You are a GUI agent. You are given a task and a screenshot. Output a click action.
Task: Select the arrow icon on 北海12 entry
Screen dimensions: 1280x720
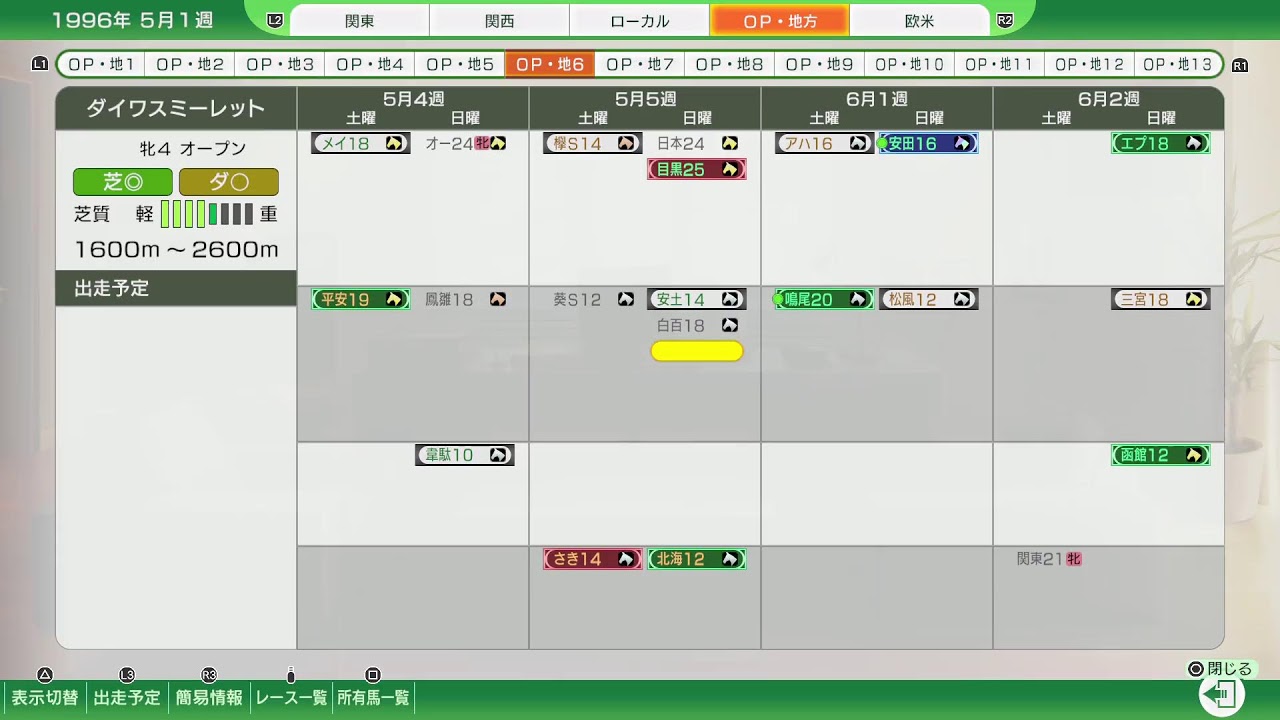[730, 559]
